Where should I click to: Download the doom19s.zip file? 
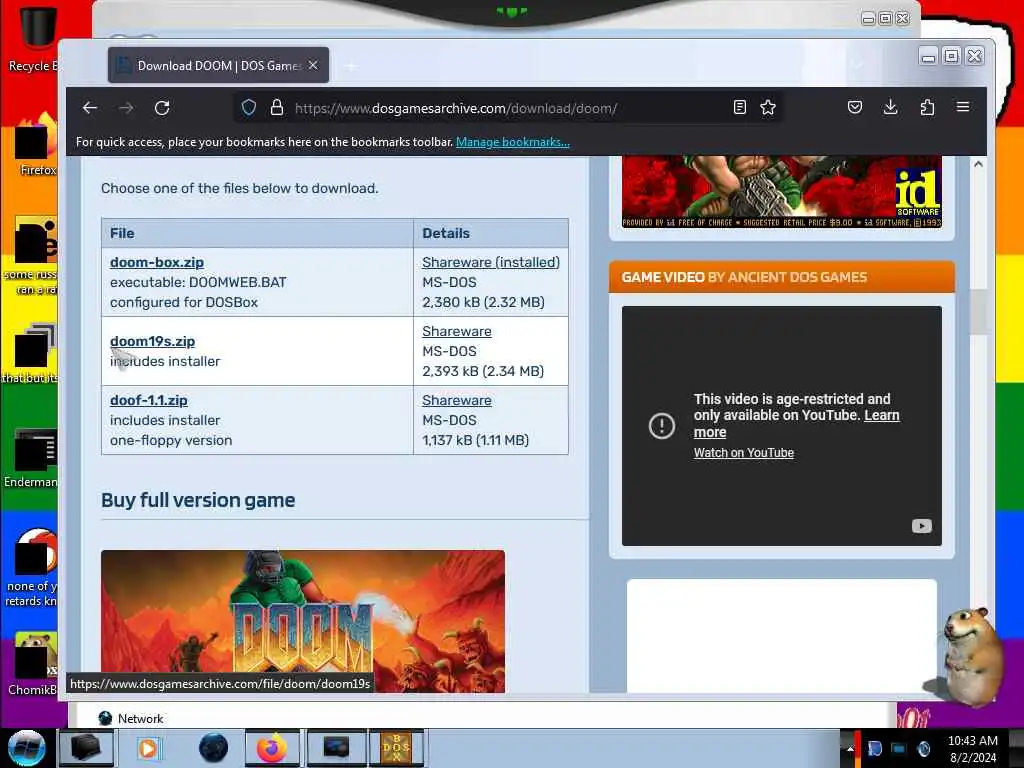click(x=152, y=341)
